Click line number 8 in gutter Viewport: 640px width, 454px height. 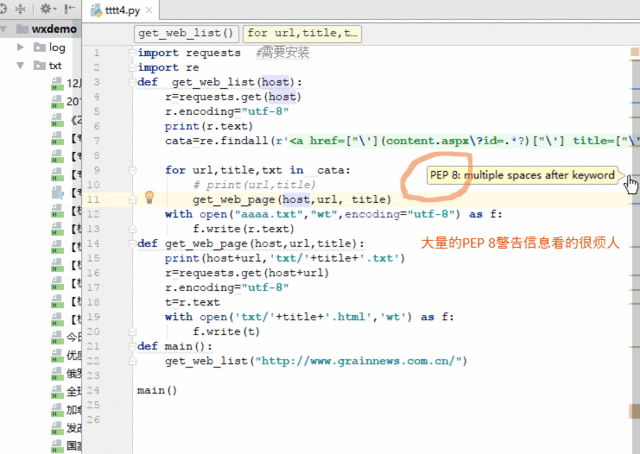[x=96, y=156]
